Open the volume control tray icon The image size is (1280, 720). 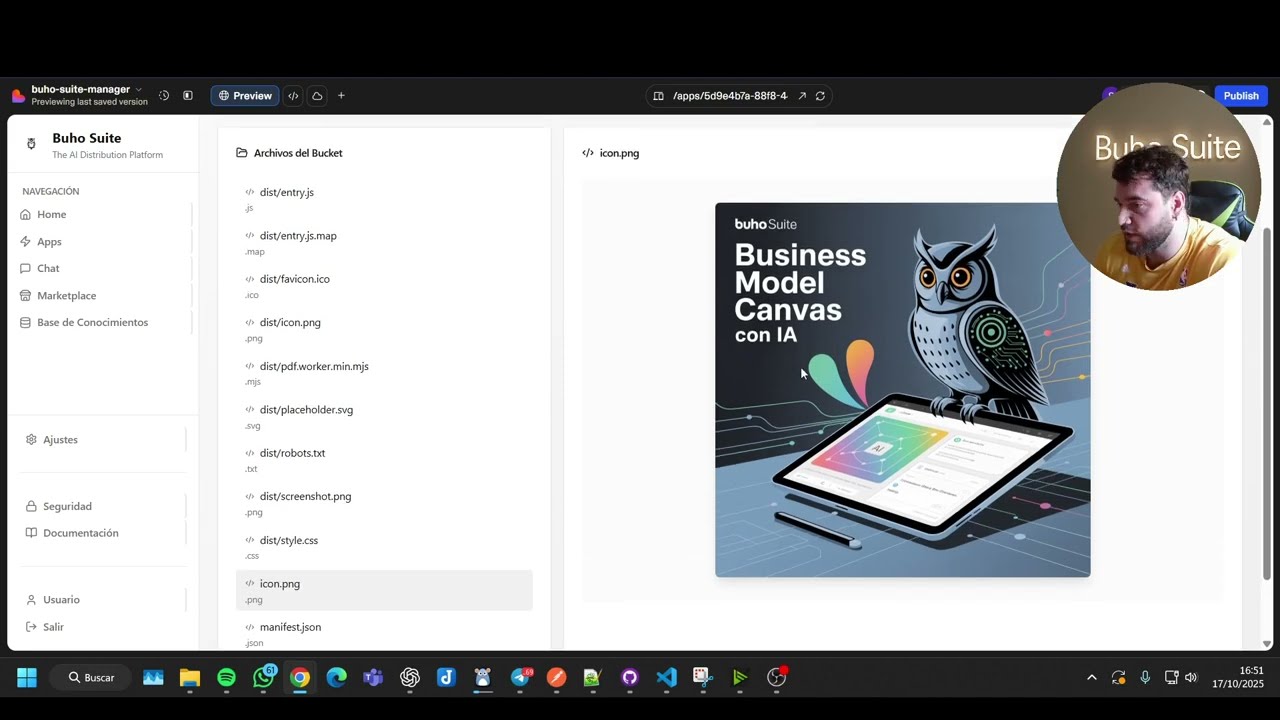coord(1191,678)
